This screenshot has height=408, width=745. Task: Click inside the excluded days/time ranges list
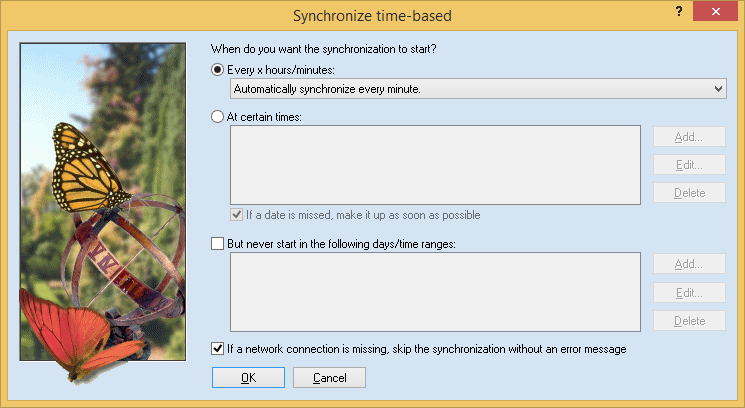pos(434,291)
